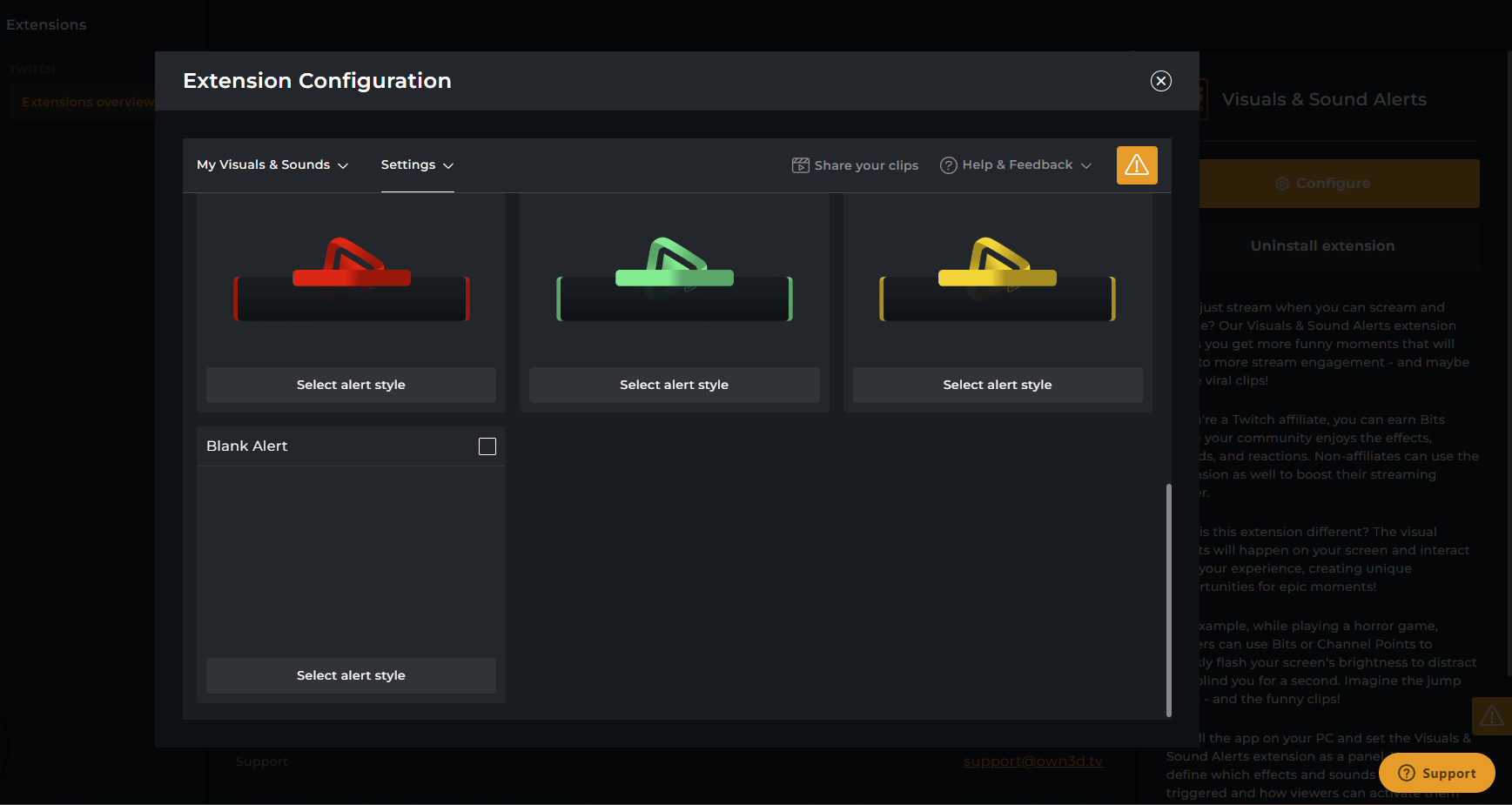Click the Extension Configuration title
1512x805 pixels.
317,81
